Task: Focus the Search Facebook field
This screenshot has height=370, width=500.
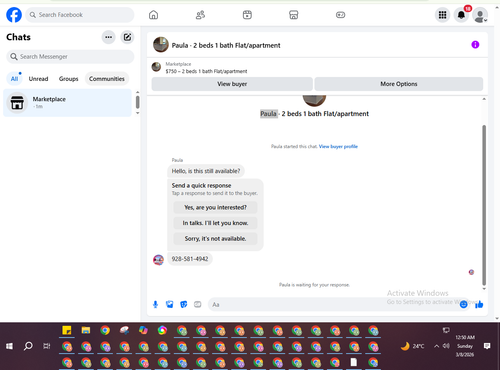Action: [x=80, y=15]
